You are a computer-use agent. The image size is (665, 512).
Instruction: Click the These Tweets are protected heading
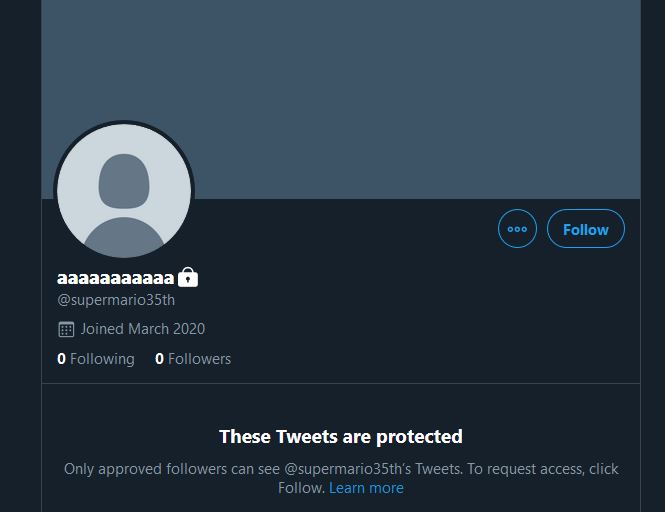(x=341, y=436)
